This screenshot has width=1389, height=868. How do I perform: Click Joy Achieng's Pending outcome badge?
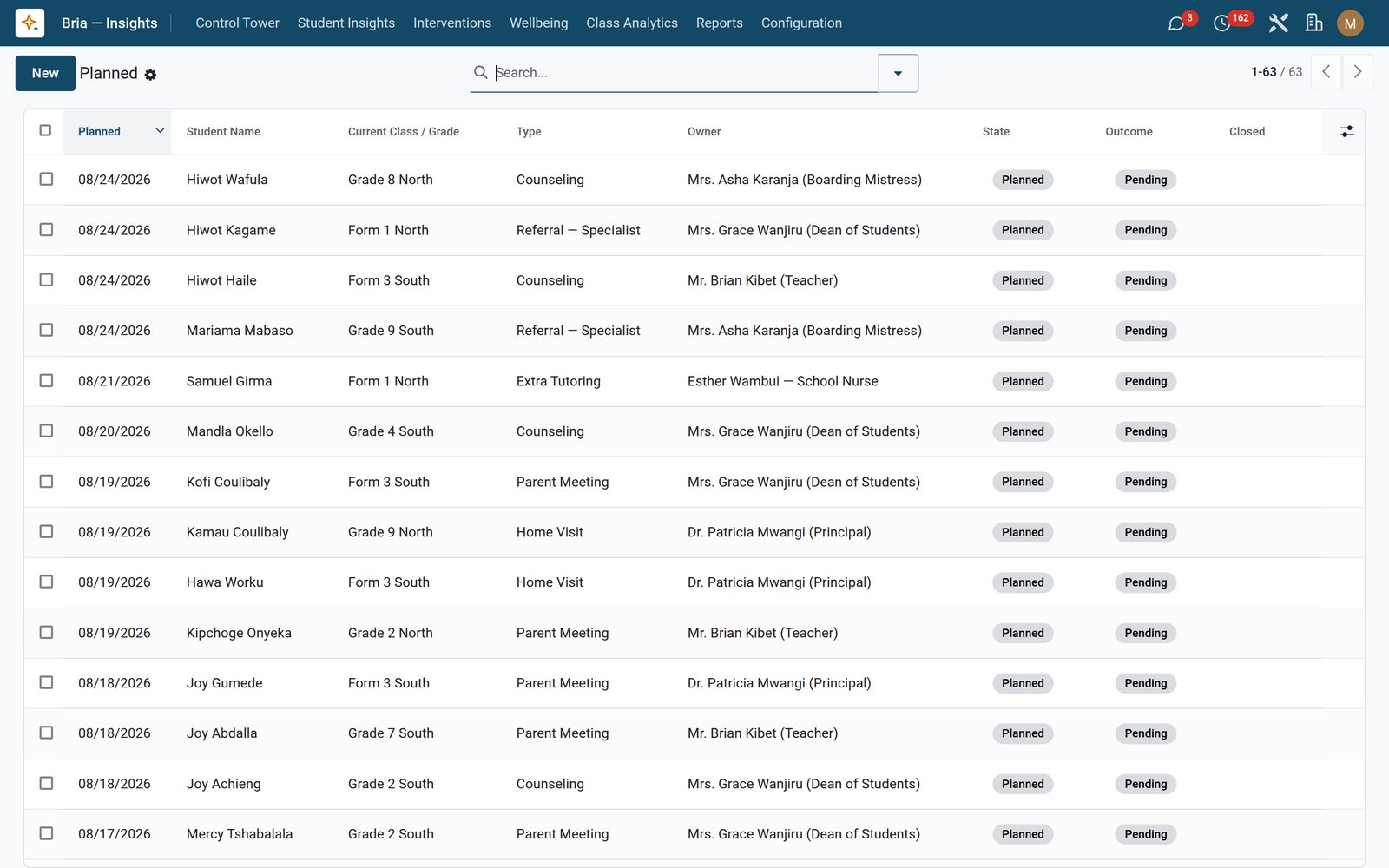pyautogui.click(x=1145, y=784)
